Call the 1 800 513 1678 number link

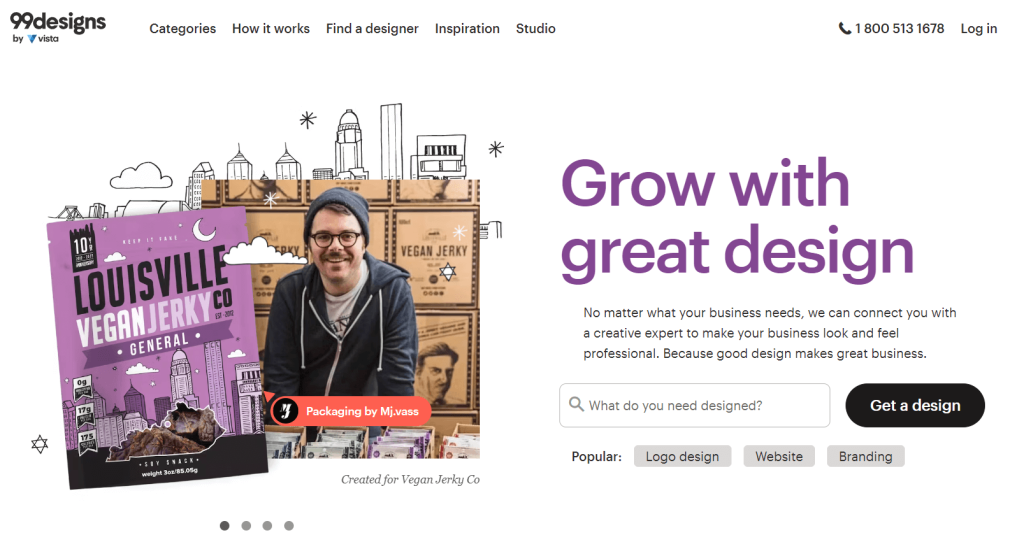pos(899,29)
